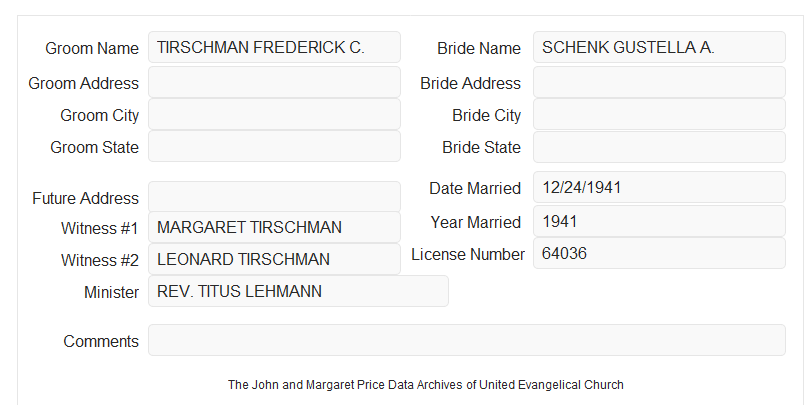Viewport: 805px width, 405px height.
Task: Select the Year Married field showing 1941
Action: point(659,221)
